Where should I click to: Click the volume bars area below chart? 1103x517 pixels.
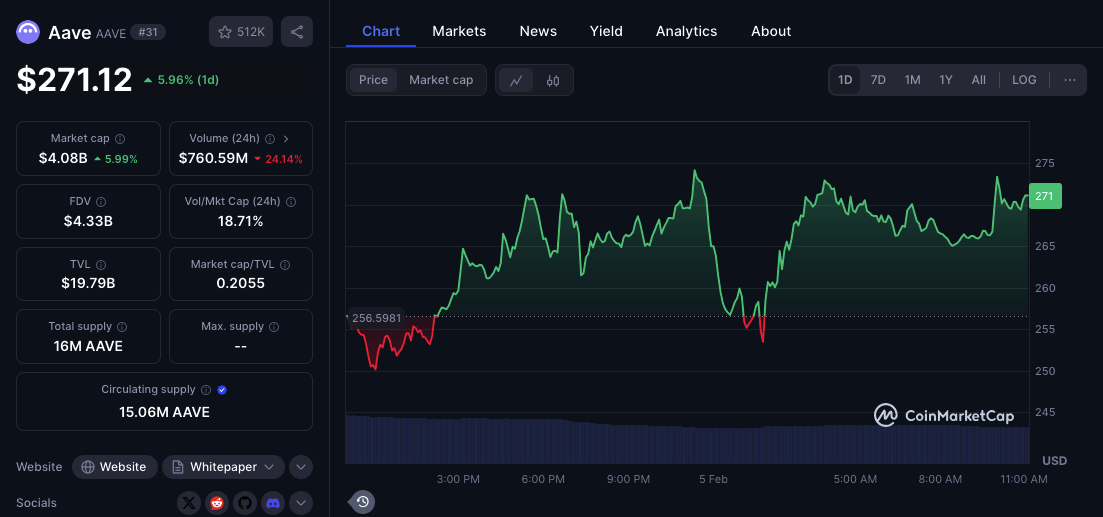pyautogui.click(x=687, y=439)
